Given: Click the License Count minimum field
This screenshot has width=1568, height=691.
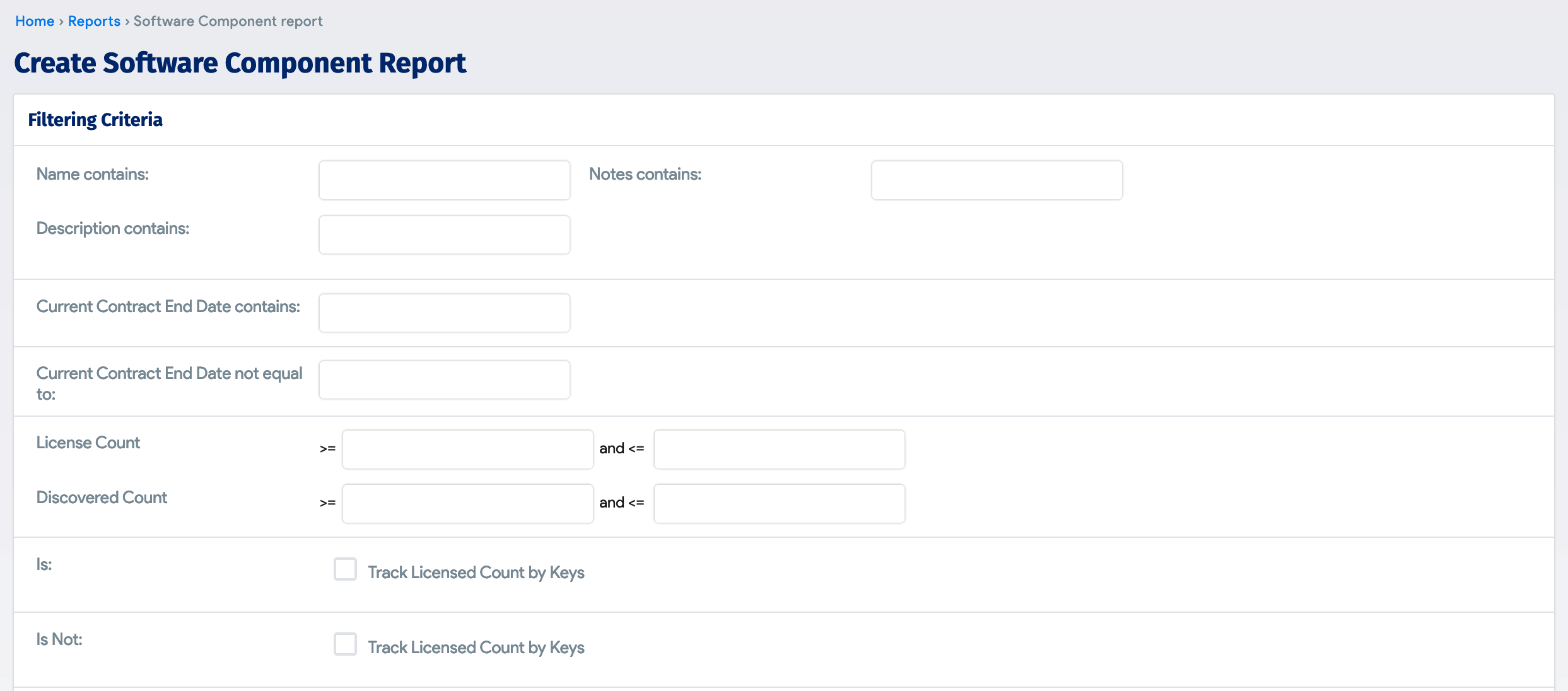Looking at the screenshot, I should [x=468, y=450].
